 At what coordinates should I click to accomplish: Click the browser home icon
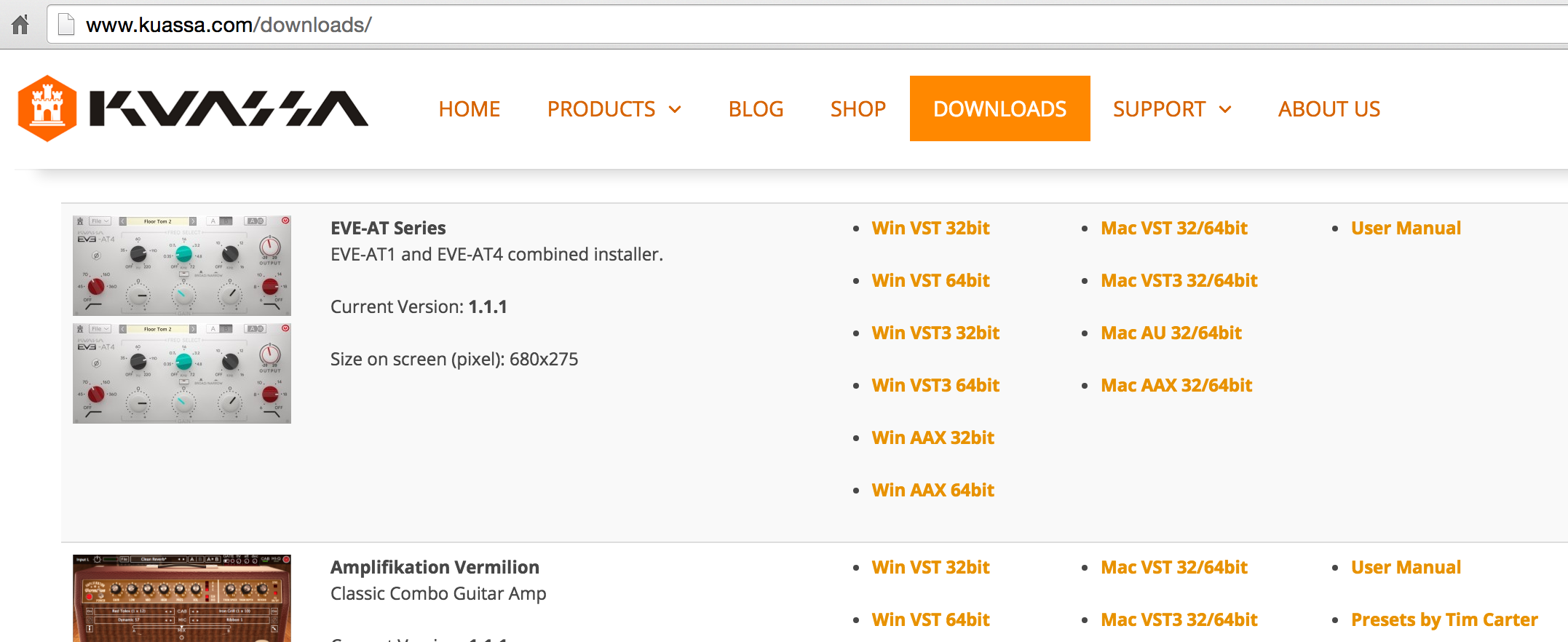[20, 25]
